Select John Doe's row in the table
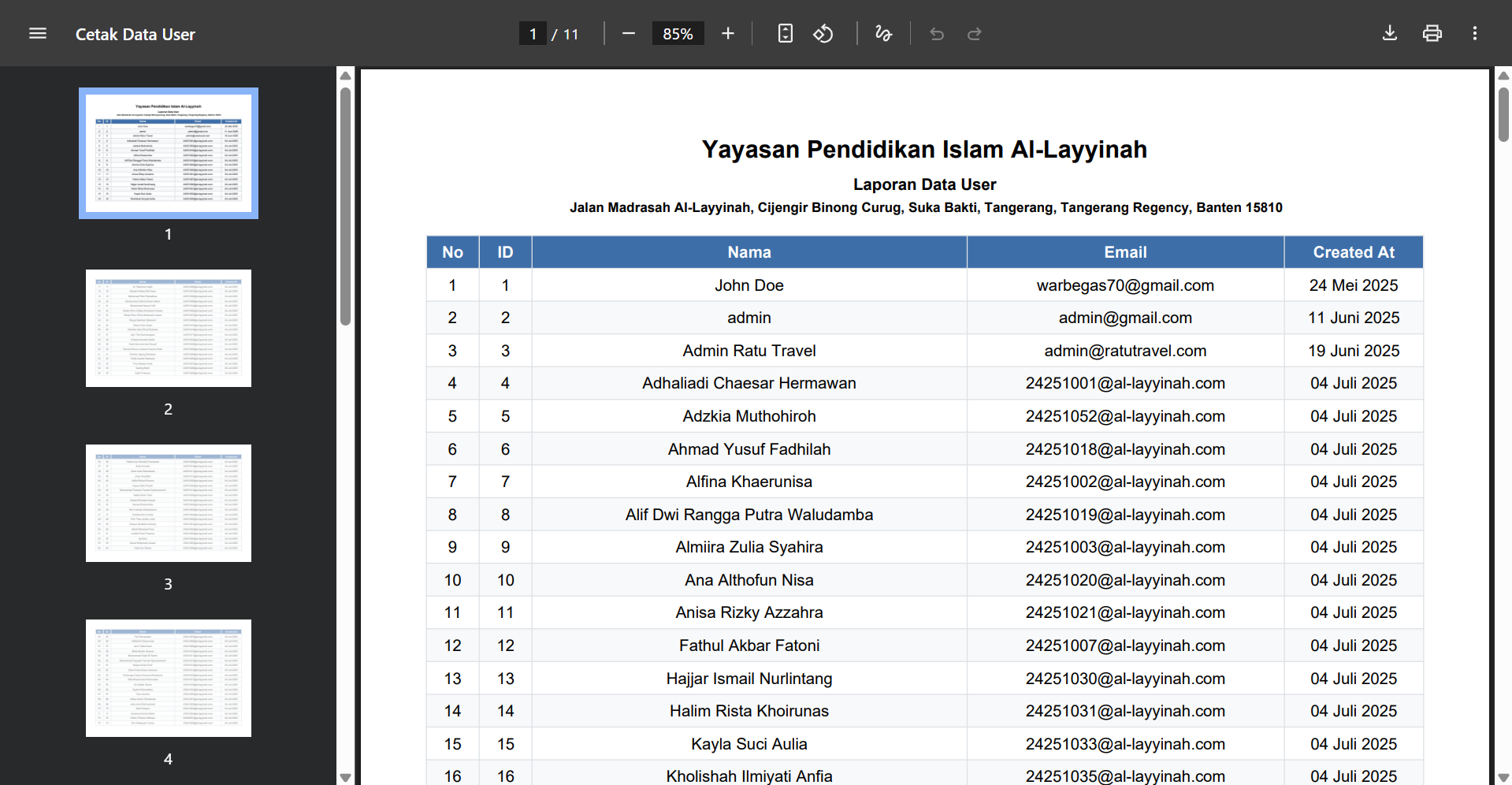The width and height of the screenshot is (1512, 785). pos(749,285)
